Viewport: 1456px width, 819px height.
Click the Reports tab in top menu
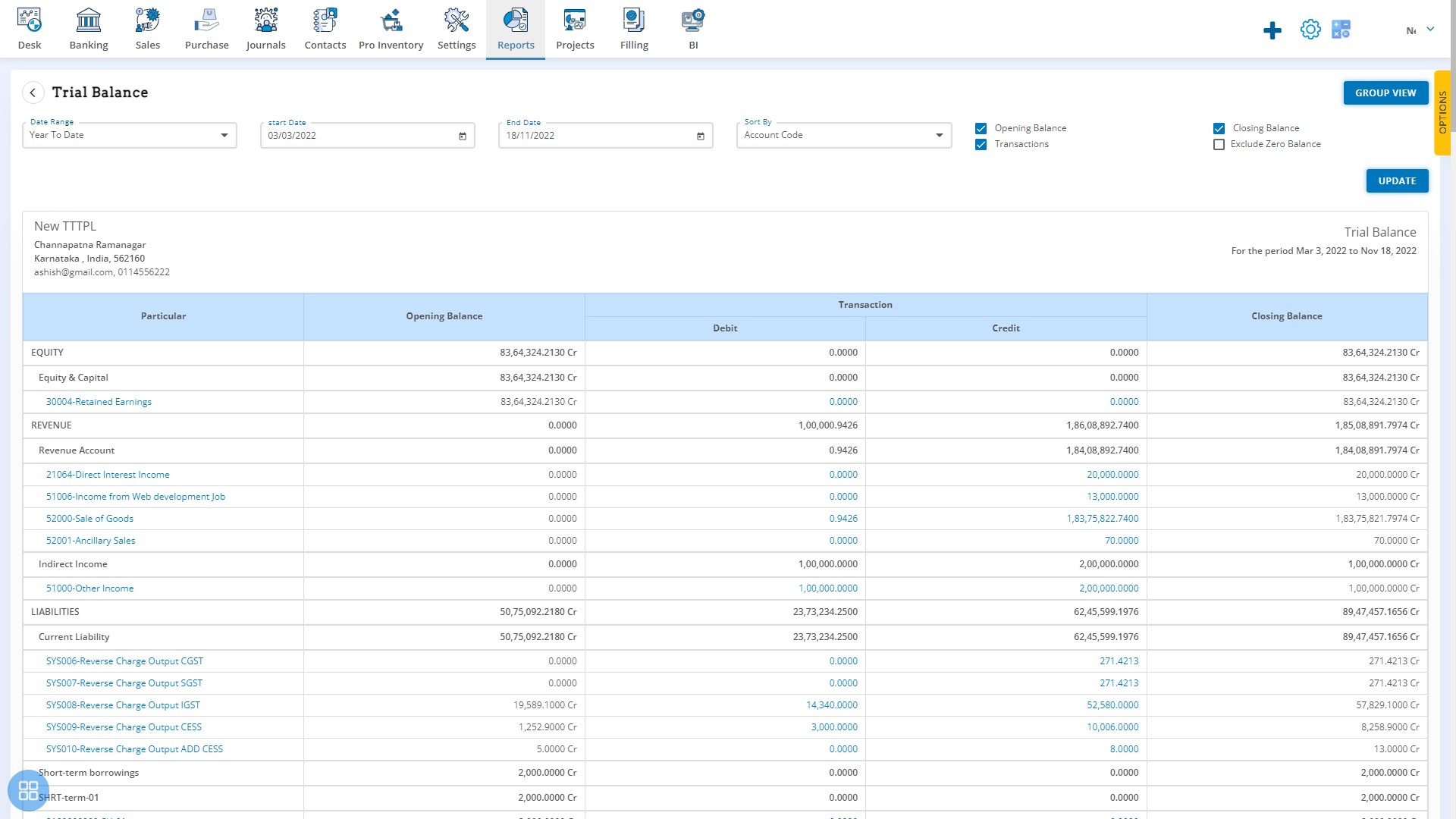pyautogui.click(x=515, y=29)
